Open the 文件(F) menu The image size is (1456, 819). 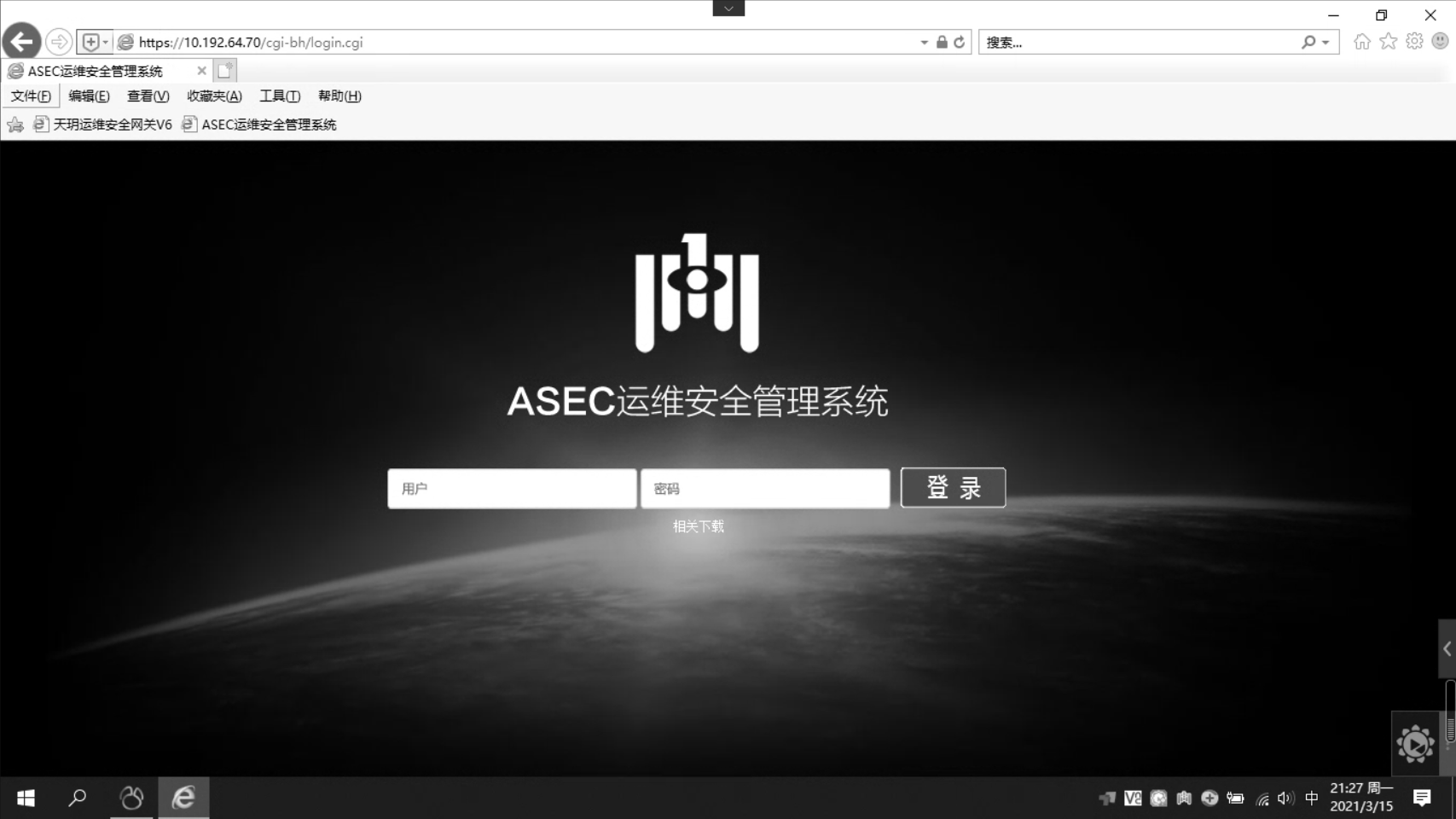pos(31,96)
